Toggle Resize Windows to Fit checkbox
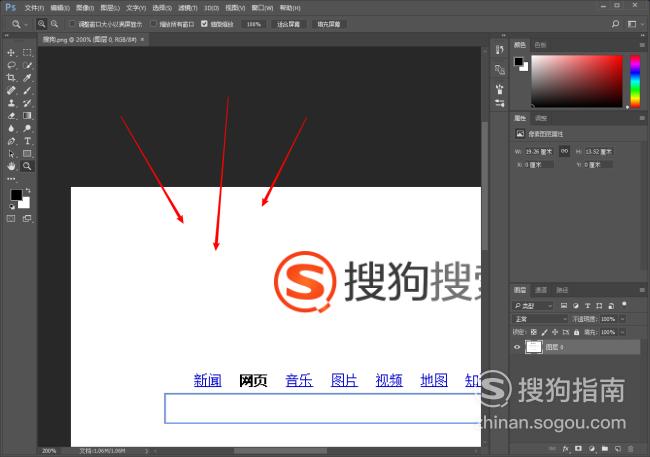The width and height of the screenshot is (650, 457). 72,24
